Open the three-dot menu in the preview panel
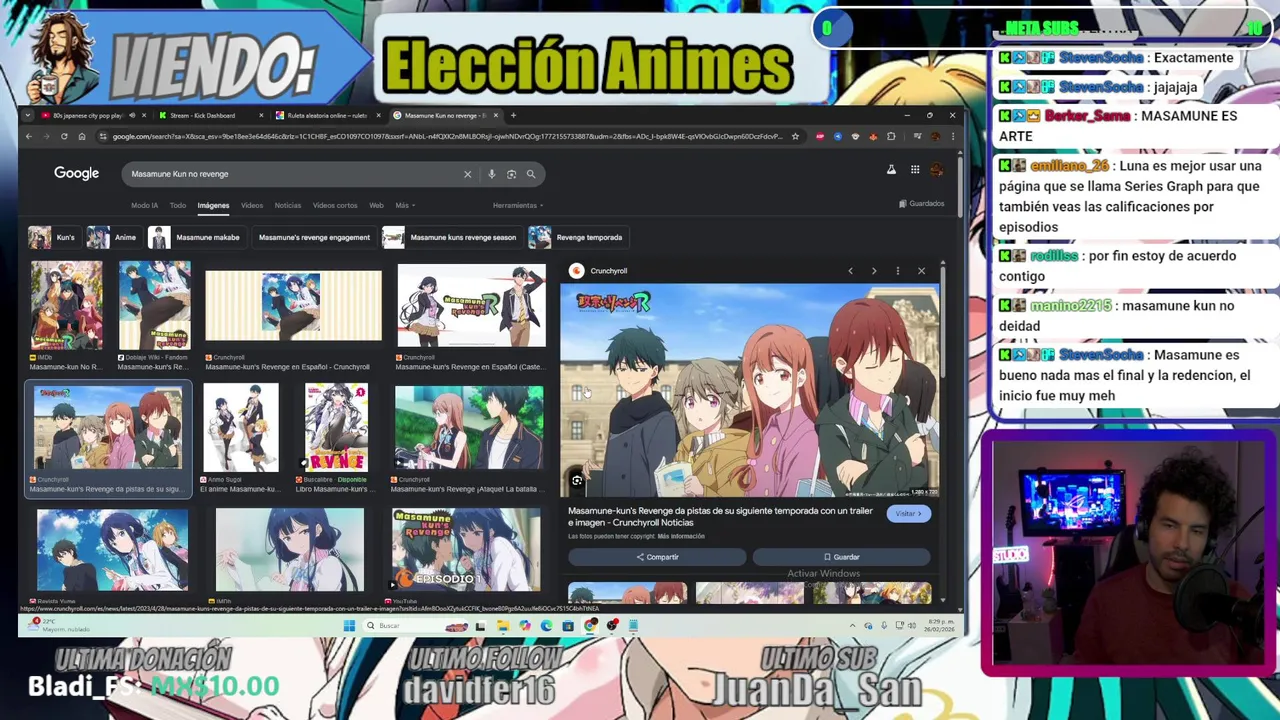The image size is (1280, 720). [x=898, y=271]
